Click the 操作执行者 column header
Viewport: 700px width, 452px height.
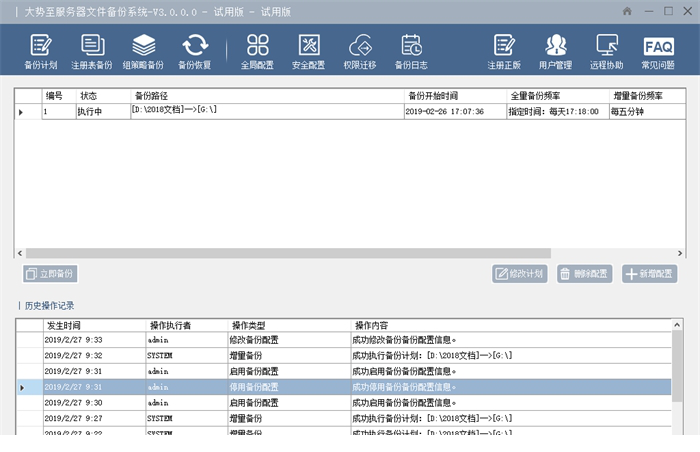pos(187,325)
